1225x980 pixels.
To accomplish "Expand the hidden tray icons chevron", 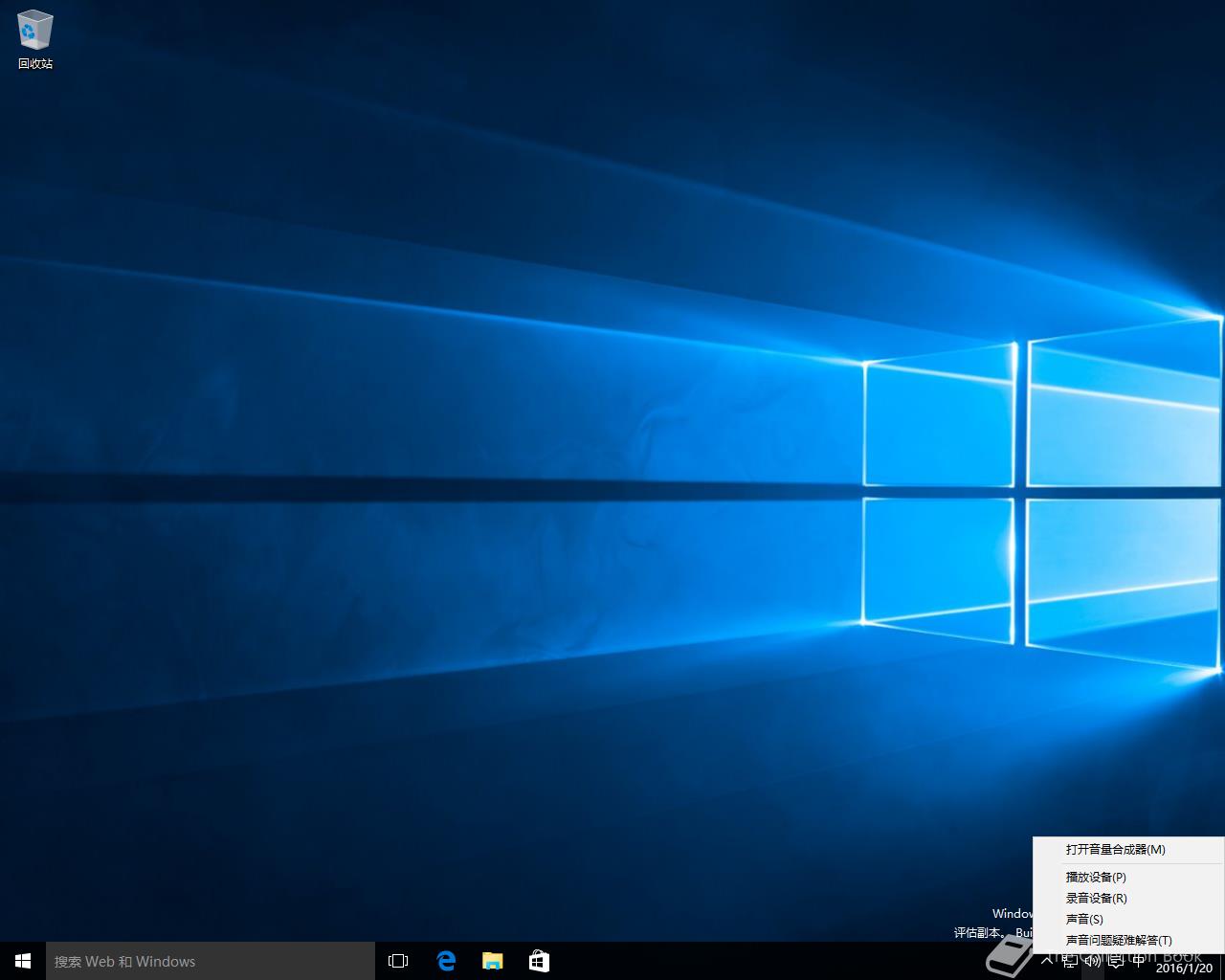I will click(x=1047, y=961).
